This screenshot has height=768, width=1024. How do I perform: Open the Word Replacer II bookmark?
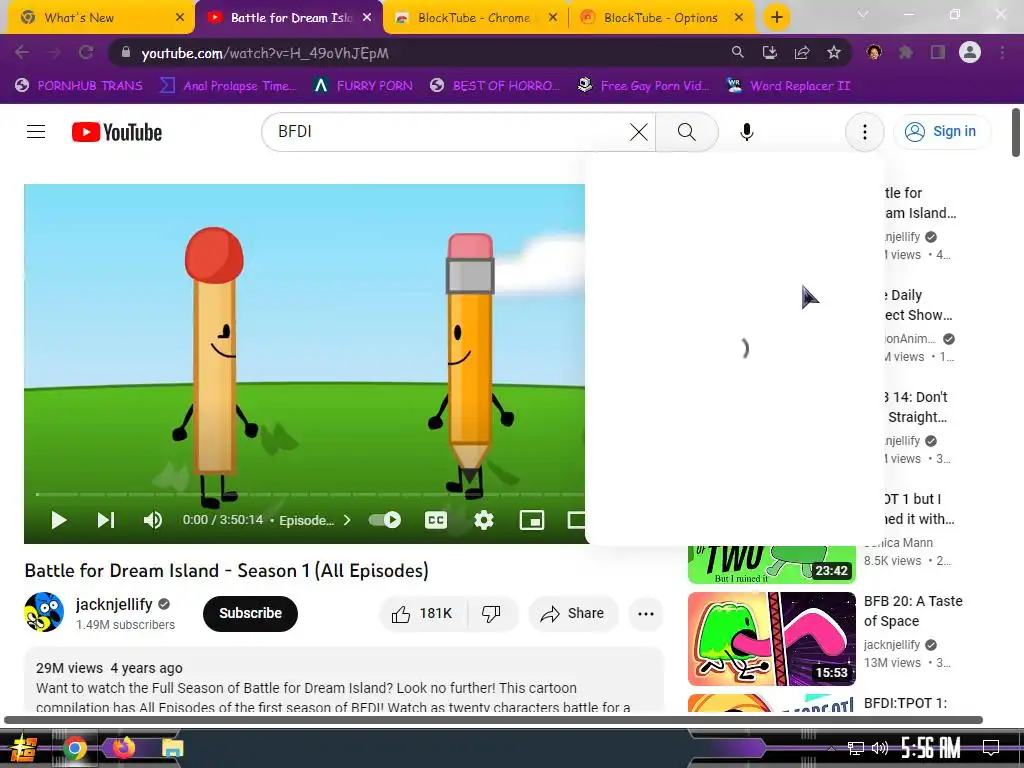(788, 86)
